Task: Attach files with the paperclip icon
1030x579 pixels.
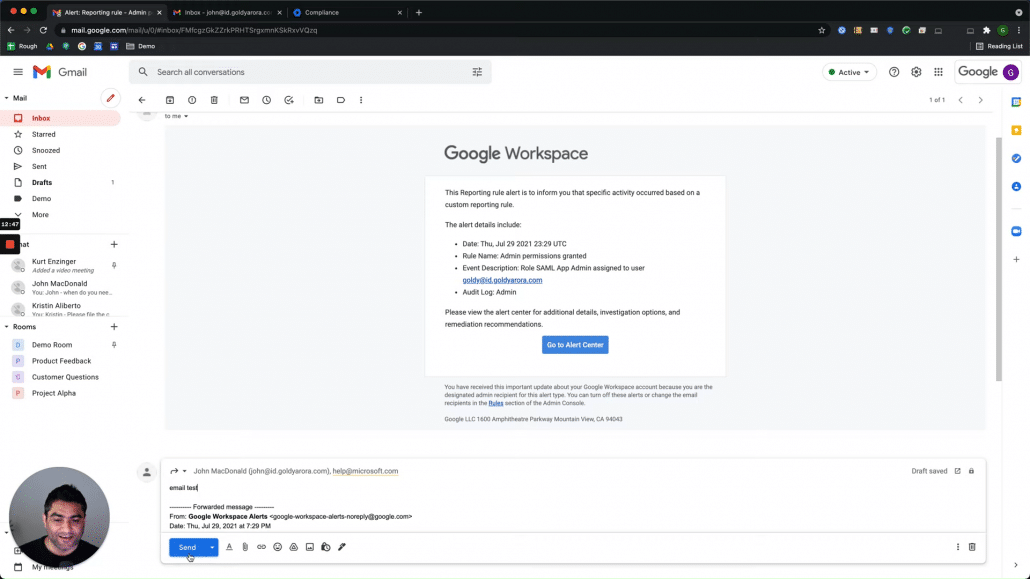Action: (x=245, y=547)
